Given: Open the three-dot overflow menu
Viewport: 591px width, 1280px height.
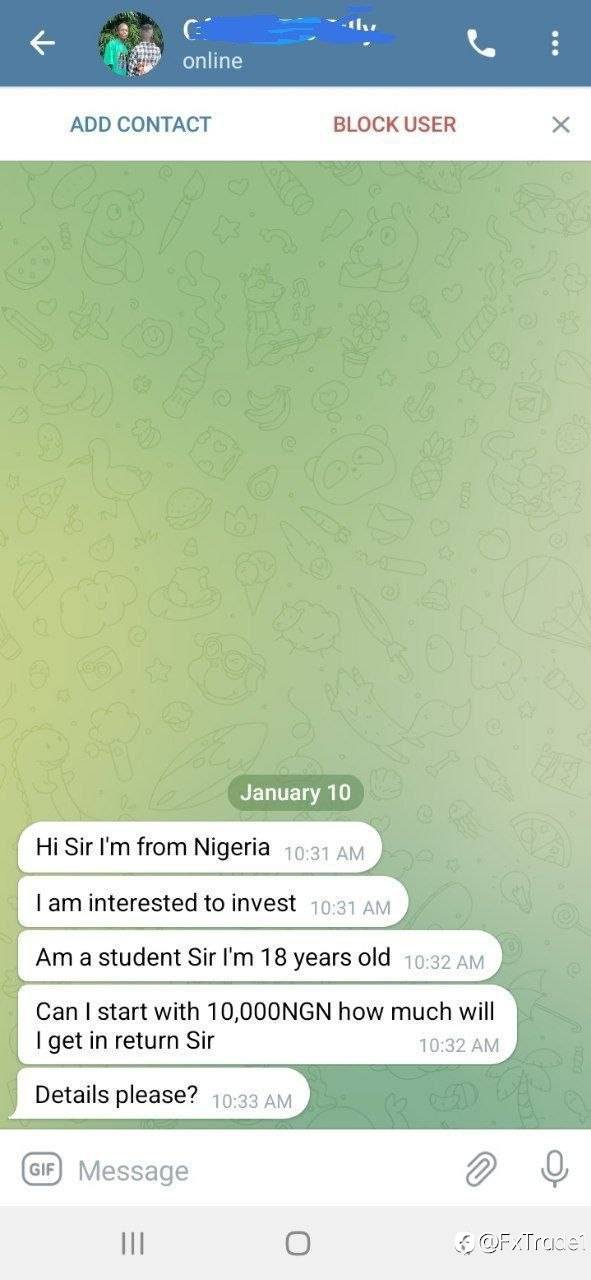Looking at the screenshot, I should coord(555,43).
